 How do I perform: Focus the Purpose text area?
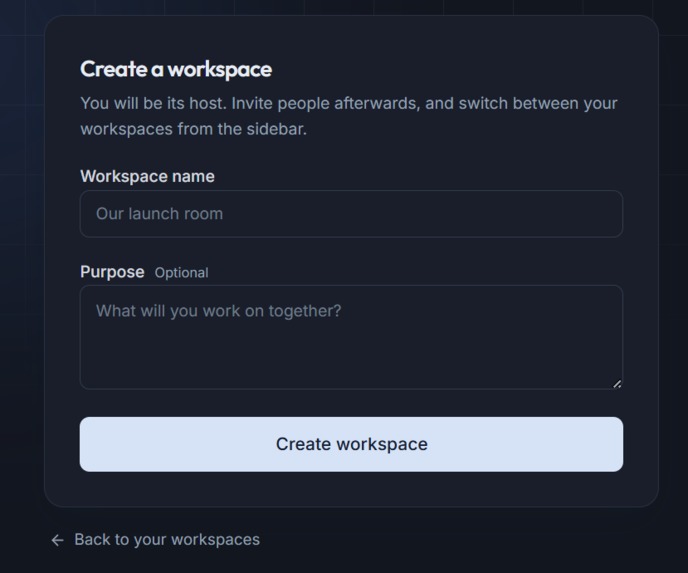(351, 337)
